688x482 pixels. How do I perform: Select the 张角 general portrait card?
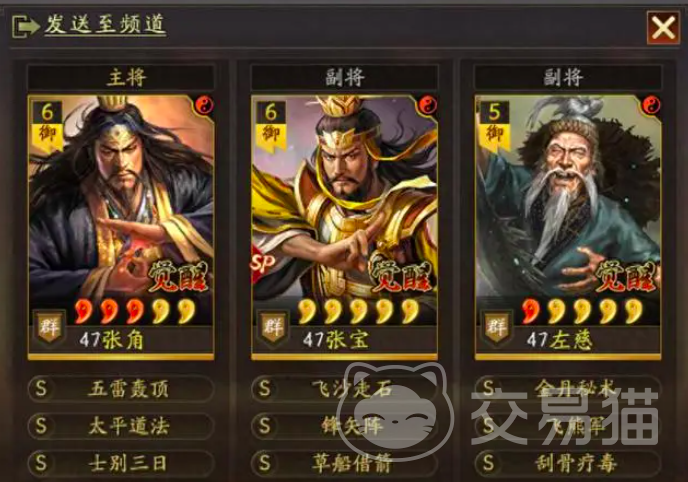(x=121, y=227)
